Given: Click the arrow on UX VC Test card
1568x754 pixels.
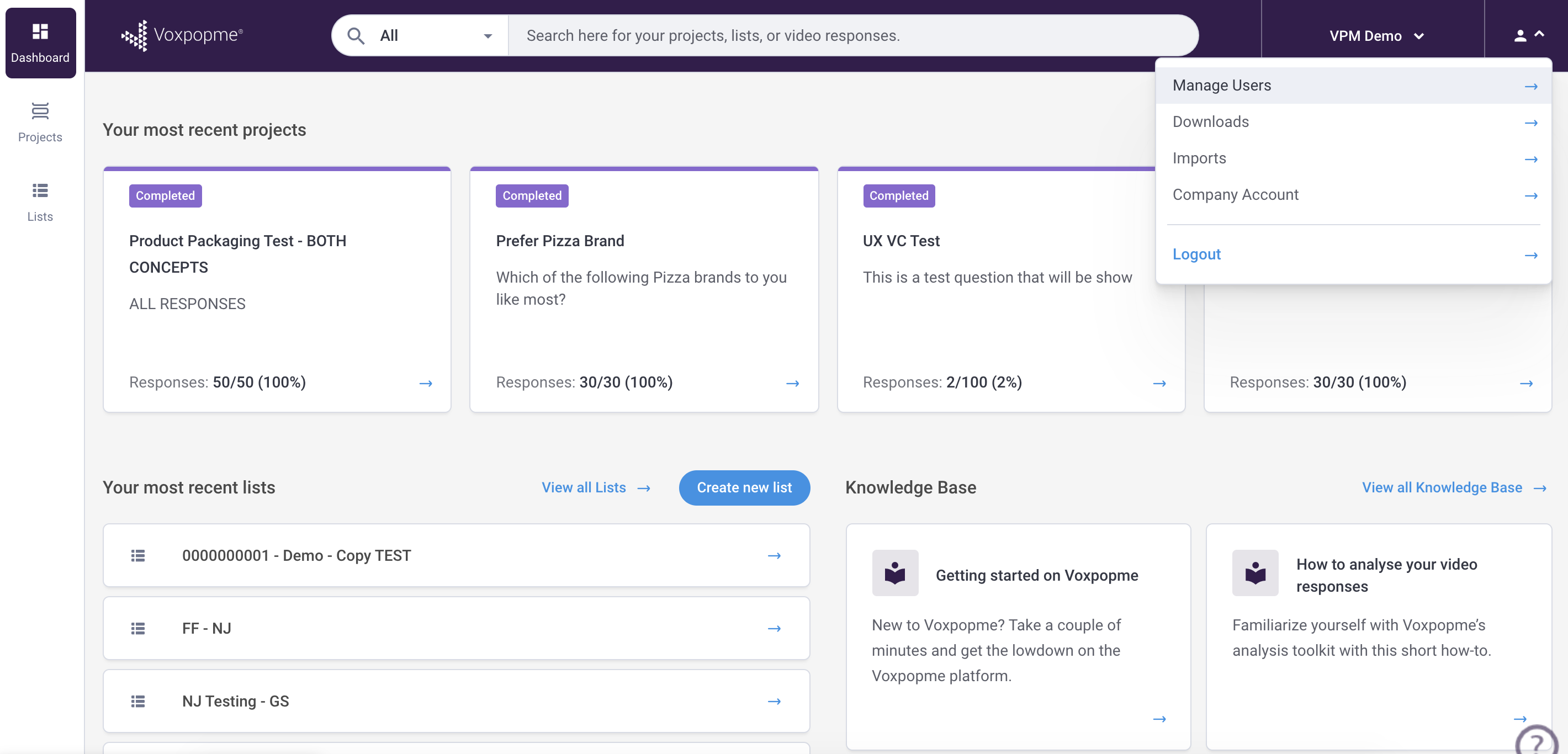Looking at the screenshot, I should pyautogui.click(x=1159, y=384).
